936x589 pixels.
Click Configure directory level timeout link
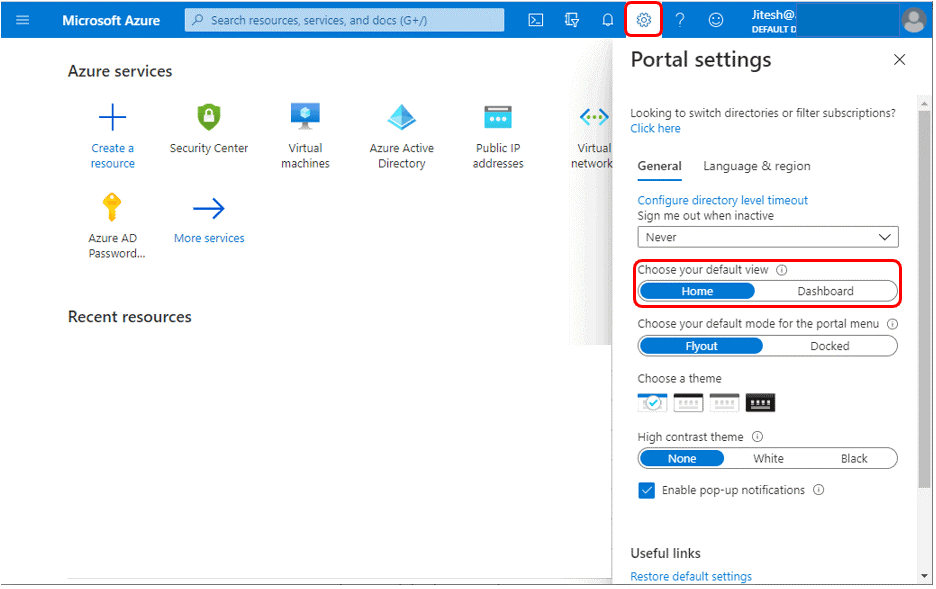tap(722, 201)
